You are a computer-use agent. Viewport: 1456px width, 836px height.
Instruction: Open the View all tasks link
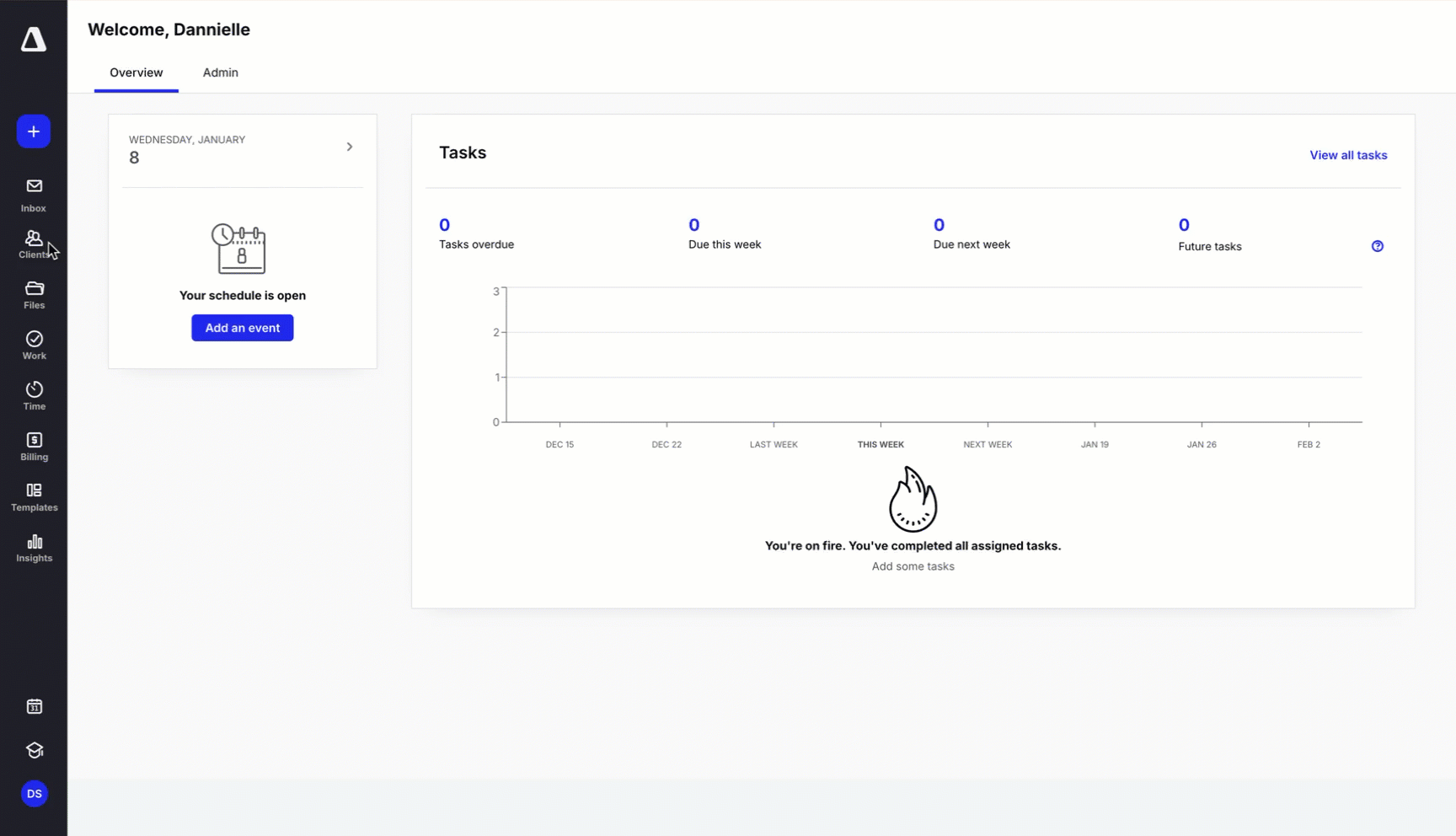coord(1347,155)
